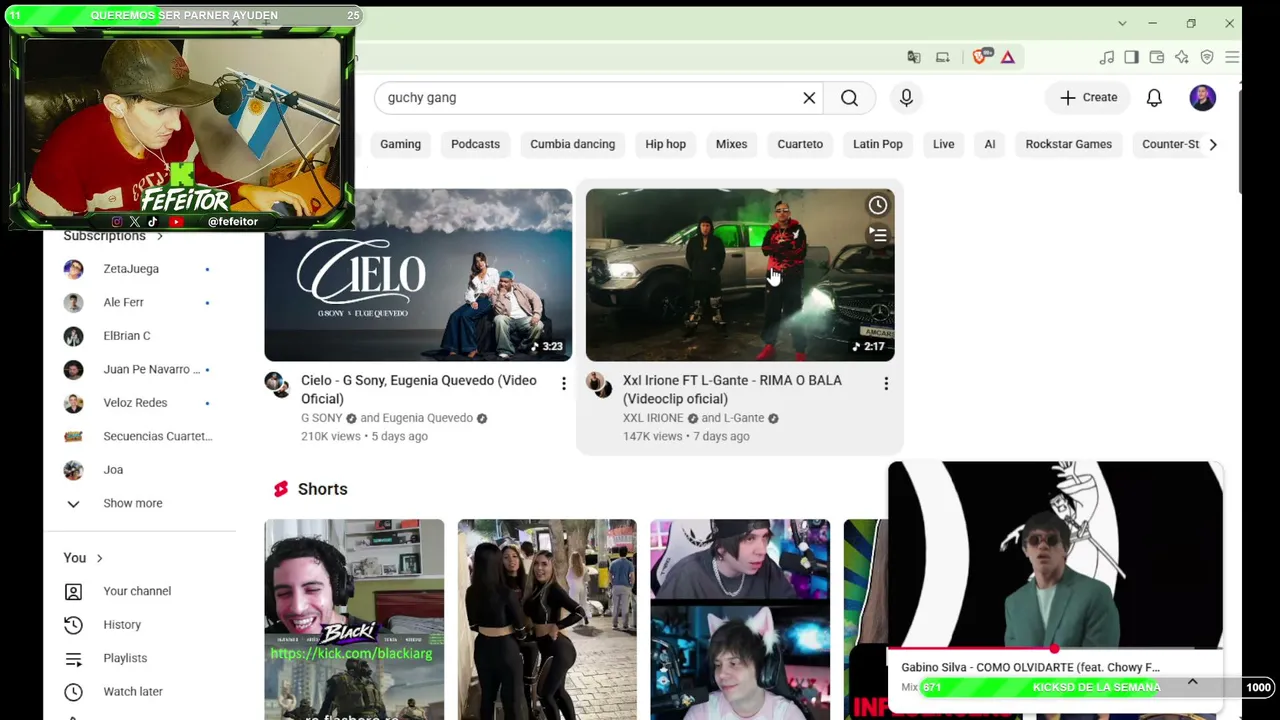The width and height of the screenshot is (1280, 720).
Task: Select the Podcasts filter chip
Action: coord(475,144)
